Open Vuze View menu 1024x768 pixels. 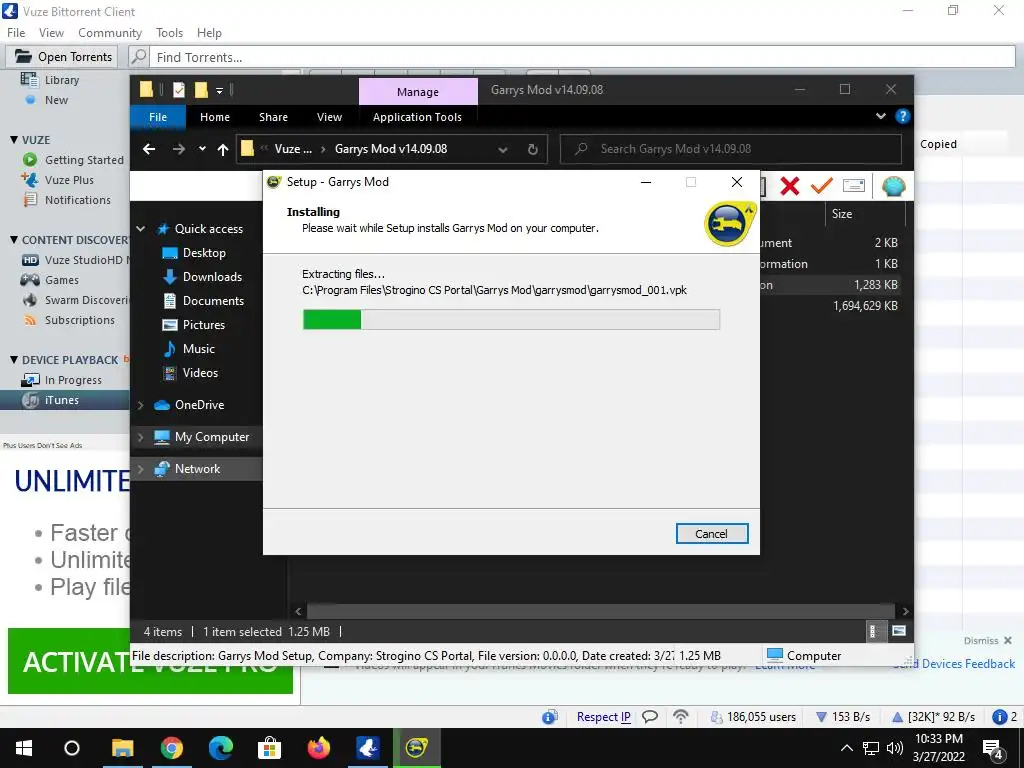[51, 33]
